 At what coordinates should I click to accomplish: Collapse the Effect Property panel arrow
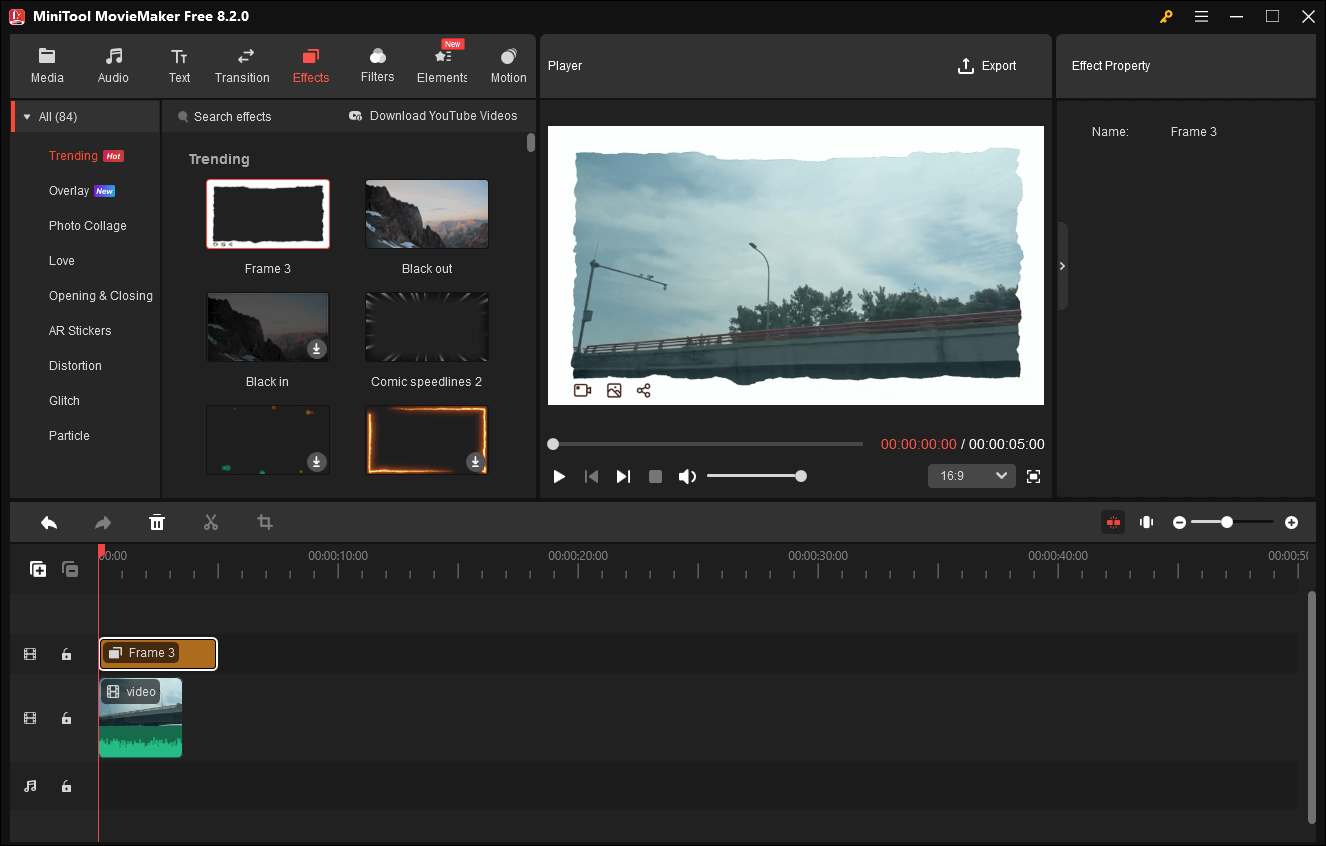click(x=1062, y=266)
